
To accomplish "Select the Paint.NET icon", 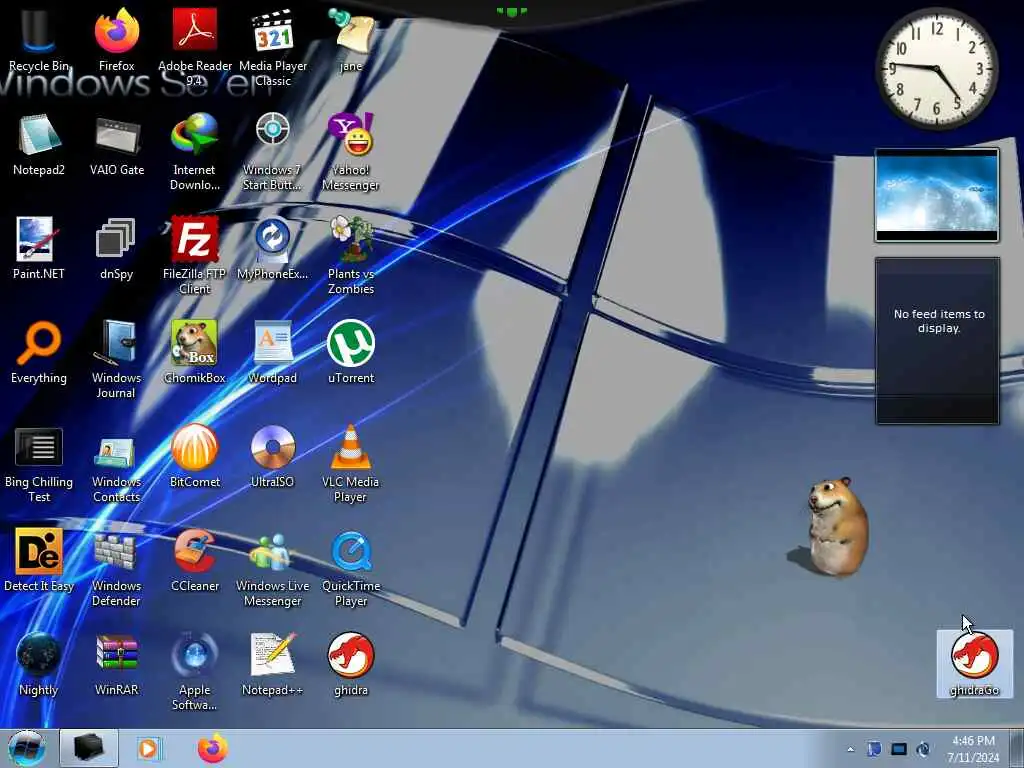I will pos(39,248).
